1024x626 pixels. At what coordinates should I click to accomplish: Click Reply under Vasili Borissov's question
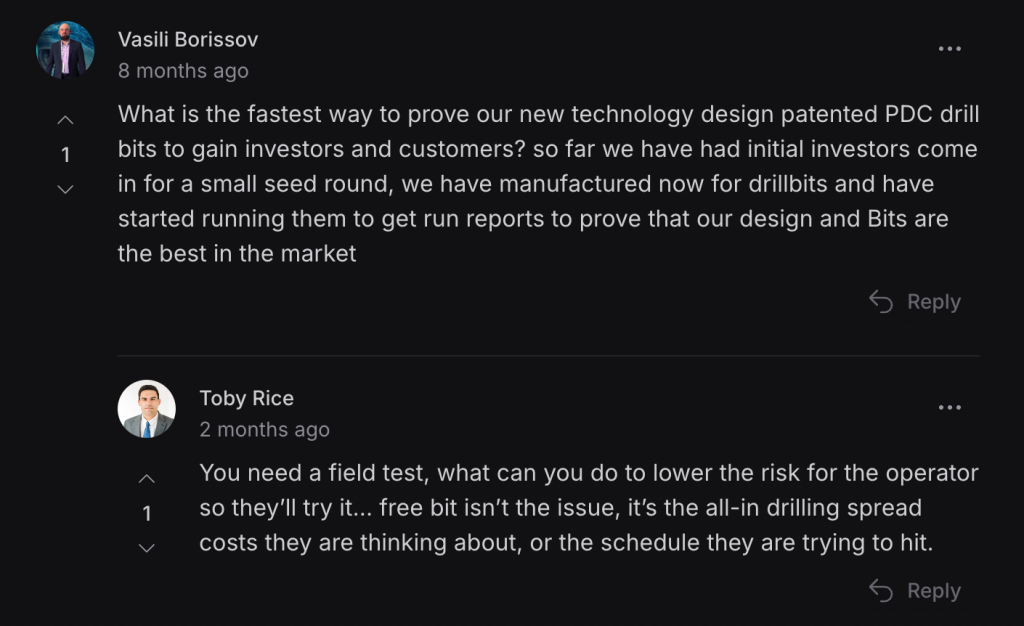[915, 302]
